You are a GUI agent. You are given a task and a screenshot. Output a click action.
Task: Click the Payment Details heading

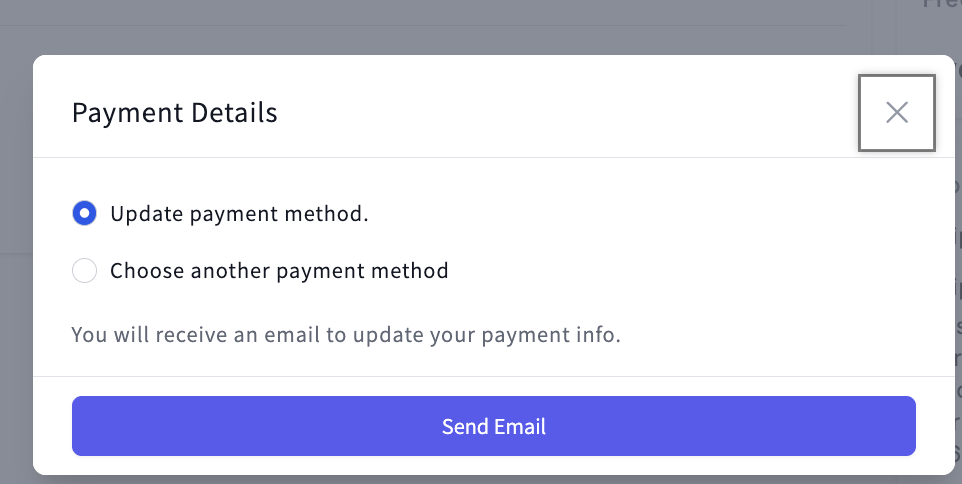pos(175,113)
